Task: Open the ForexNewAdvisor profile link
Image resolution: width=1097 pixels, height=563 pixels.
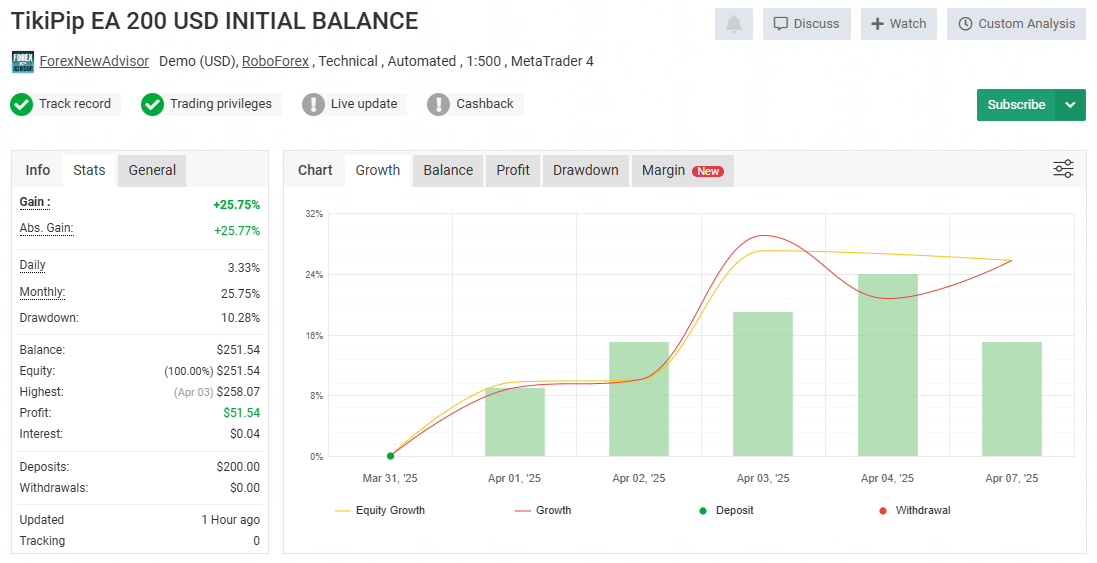Action: pos(94,62)
